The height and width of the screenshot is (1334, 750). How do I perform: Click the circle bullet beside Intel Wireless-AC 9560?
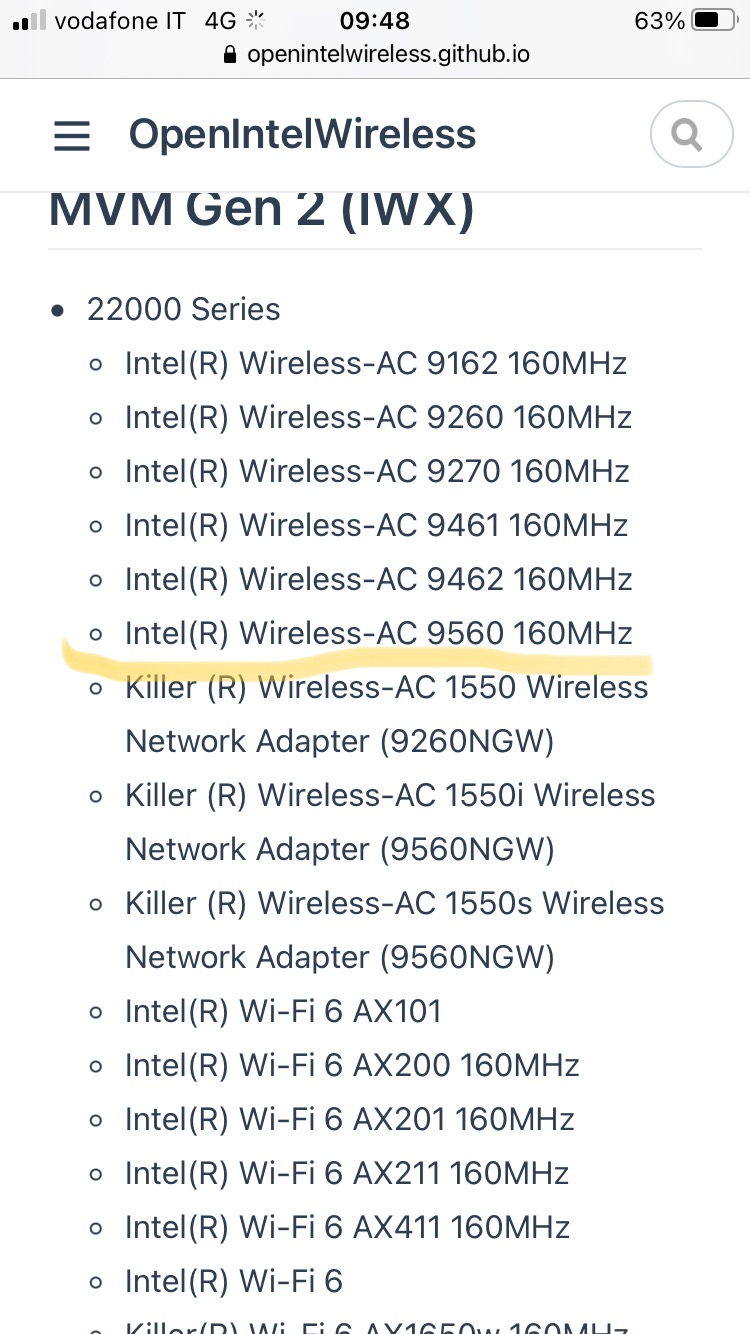[x=95, y=633]
